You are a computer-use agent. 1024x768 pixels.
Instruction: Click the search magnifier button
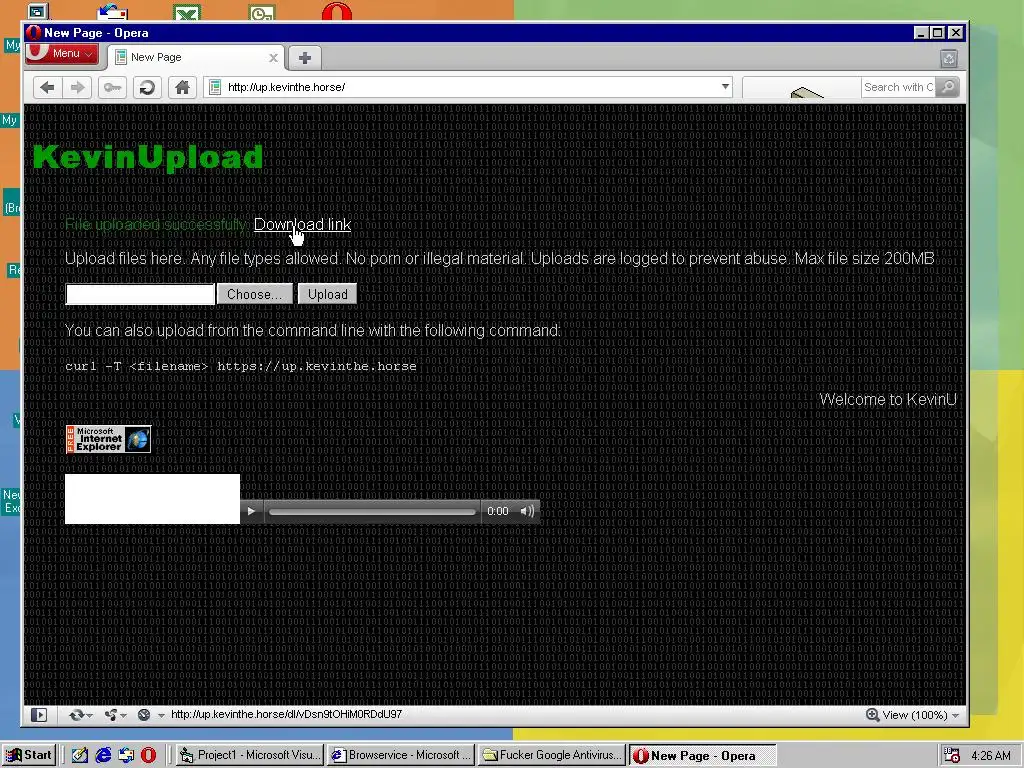coord(948,88)
